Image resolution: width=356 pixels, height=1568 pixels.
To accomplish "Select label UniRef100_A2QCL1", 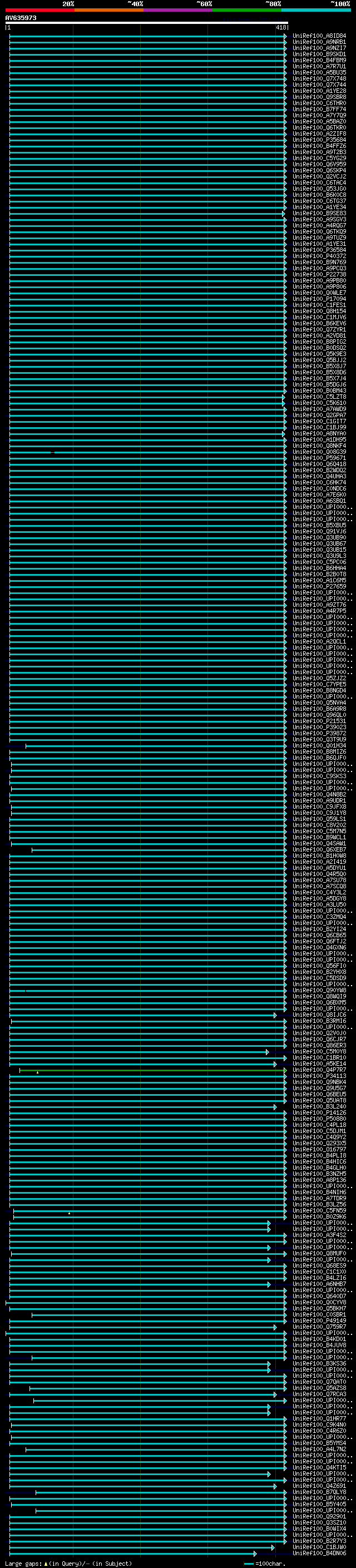I will (x=319, y=641).
